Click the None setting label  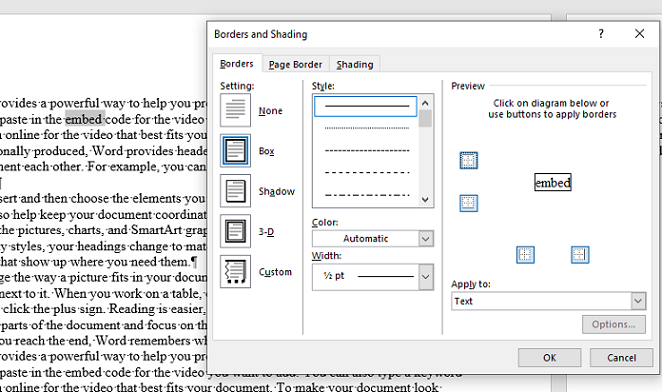coord(271,111)
